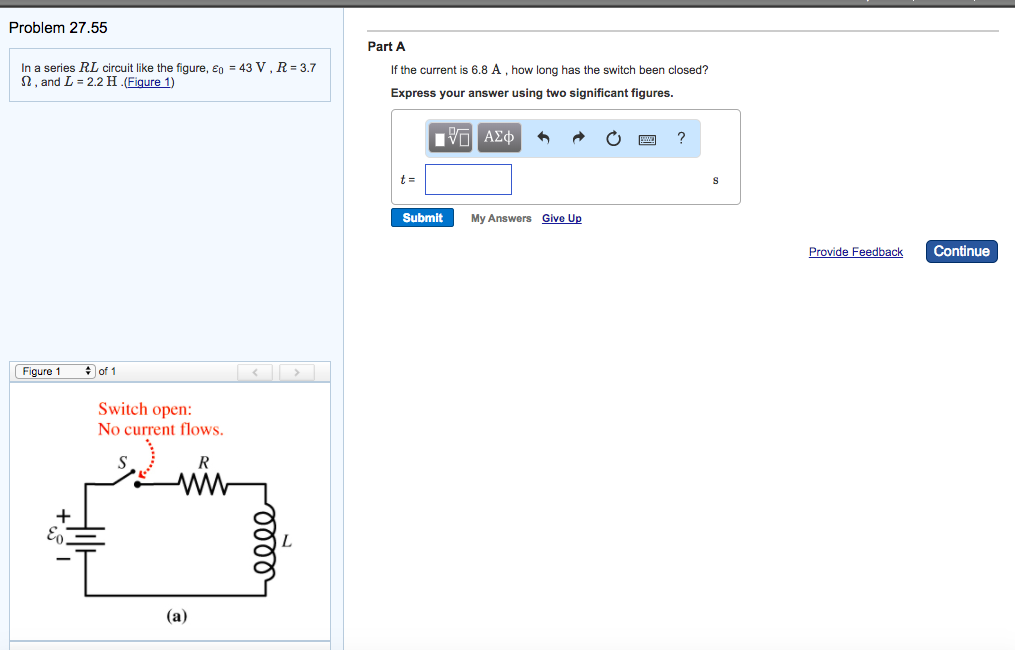The height and width of the screenshot is (650, 1015).
Task: Go to the previous figure
Action: coord(254,371)
